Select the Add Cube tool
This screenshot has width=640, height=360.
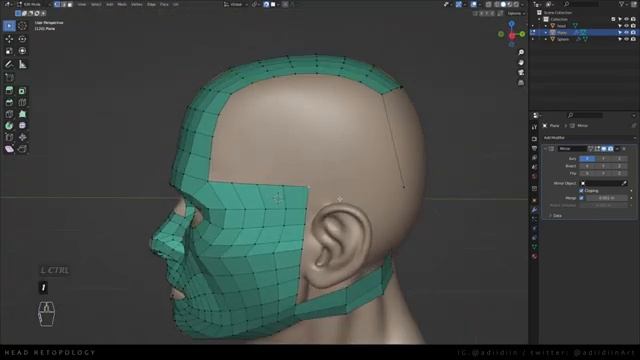(9, 77)
